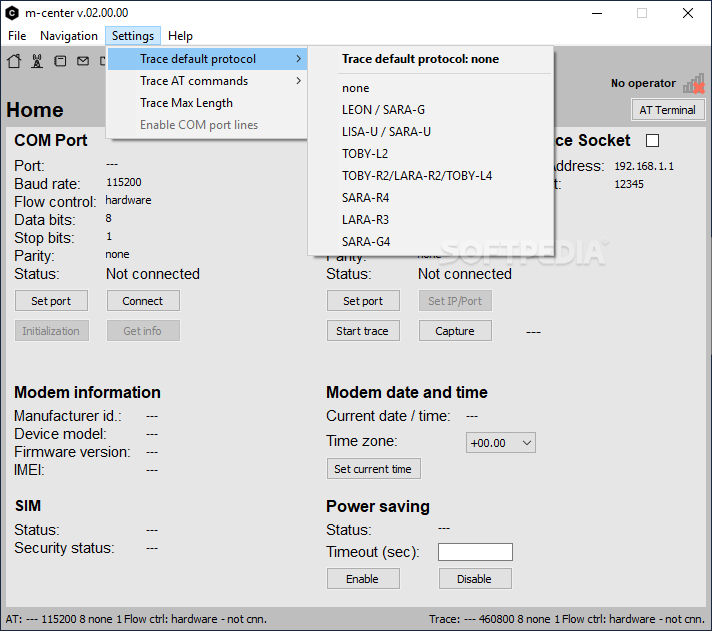
Task: Click COM Port Set port button
Action: (x=51, y=301)
